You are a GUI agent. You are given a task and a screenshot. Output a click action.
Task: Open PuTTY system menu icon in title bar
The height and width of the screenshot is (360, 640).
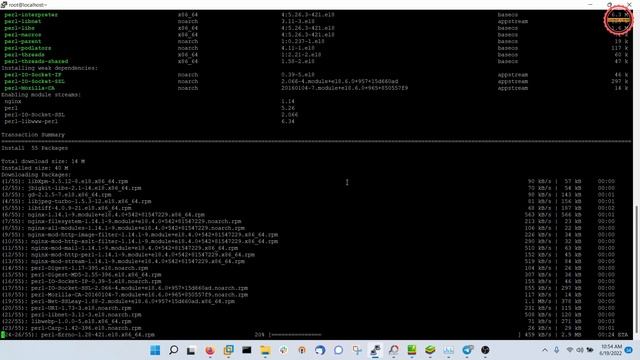4,4
